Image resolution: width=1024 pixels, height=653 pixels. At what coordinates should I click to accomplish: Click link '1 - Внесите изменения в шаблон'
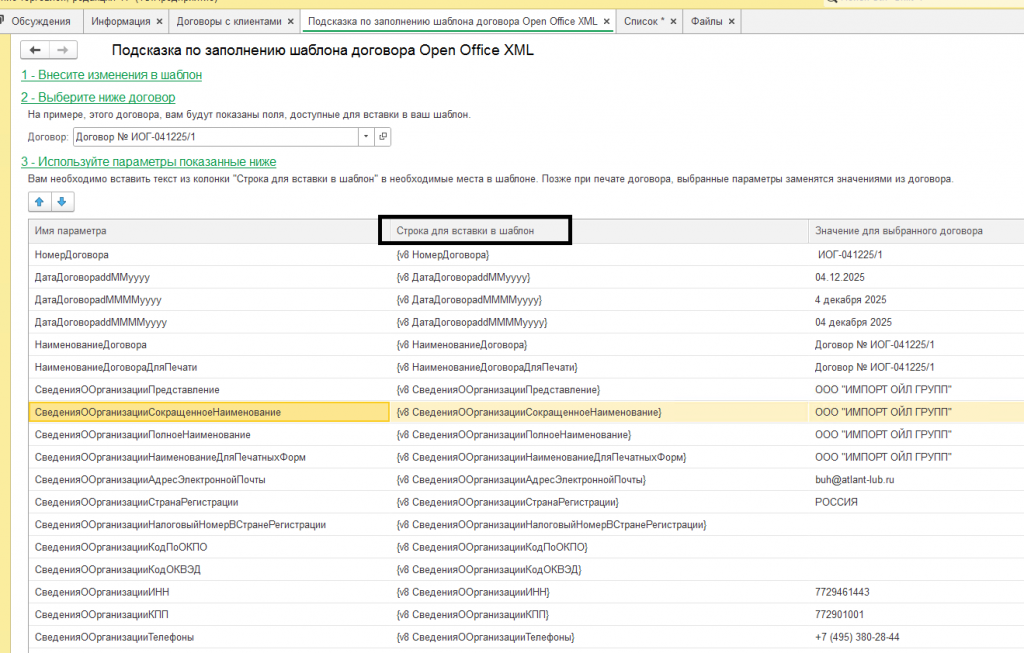tap(111, 75)
